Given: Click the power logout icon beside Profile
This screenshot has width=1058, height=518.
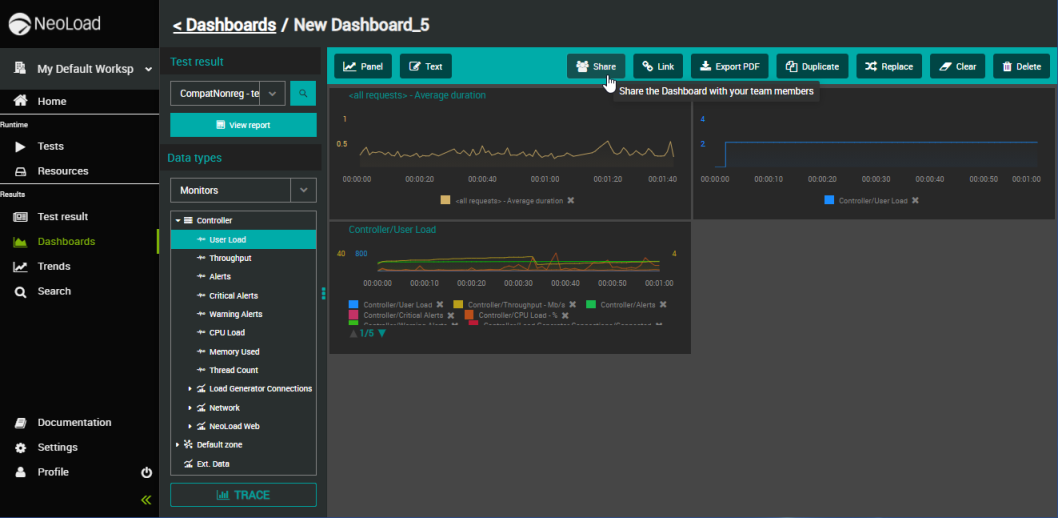Looking at the screenshot, I should tap(146, 472).
